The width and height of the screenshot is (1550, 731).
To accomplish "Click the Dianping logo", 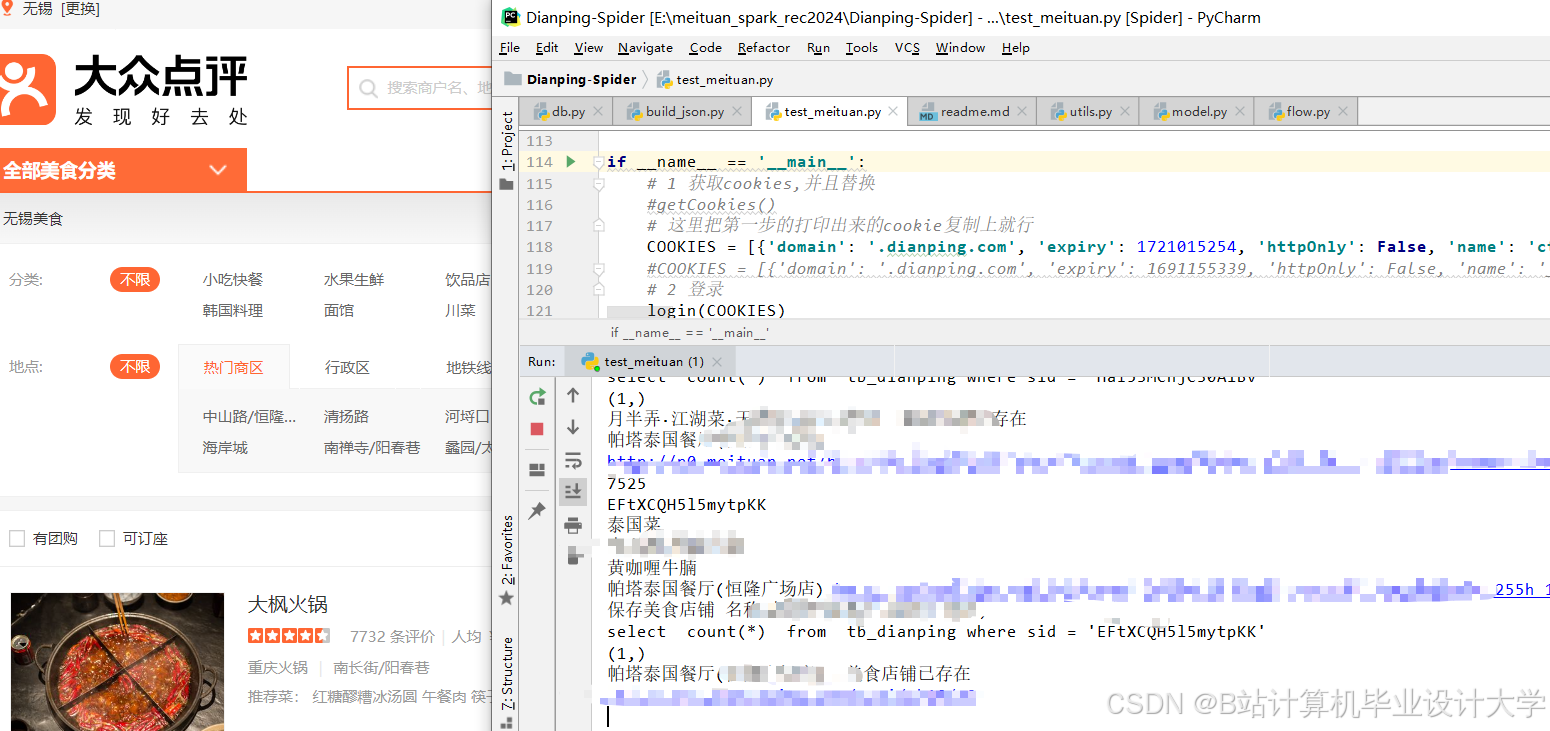I will pyautogui.click(x=124, y=90).
